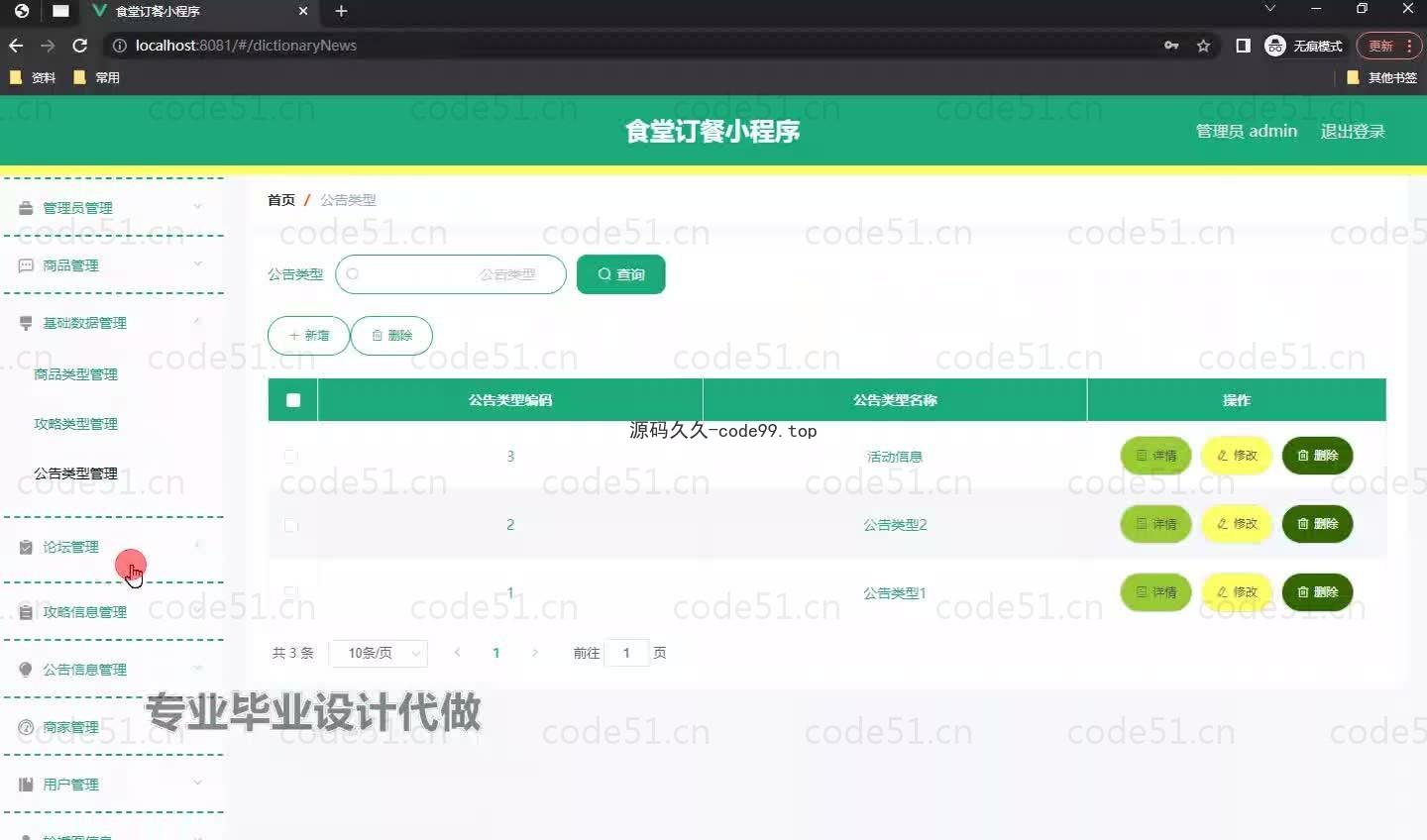Click the browser back arrow
1427x840 pixels.
pyautogui.click(x=16, y=46)
